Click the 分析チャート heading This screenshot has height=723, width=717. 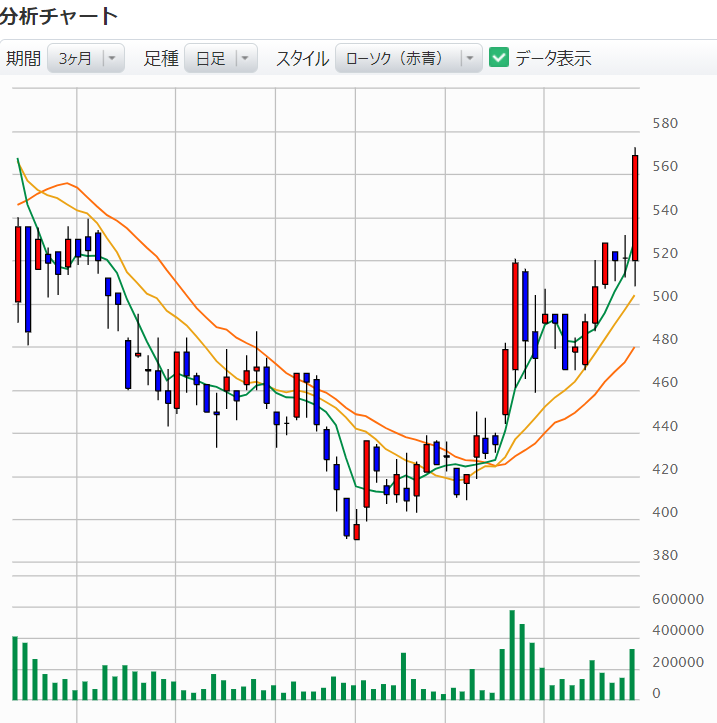click(x=58, y=16)
